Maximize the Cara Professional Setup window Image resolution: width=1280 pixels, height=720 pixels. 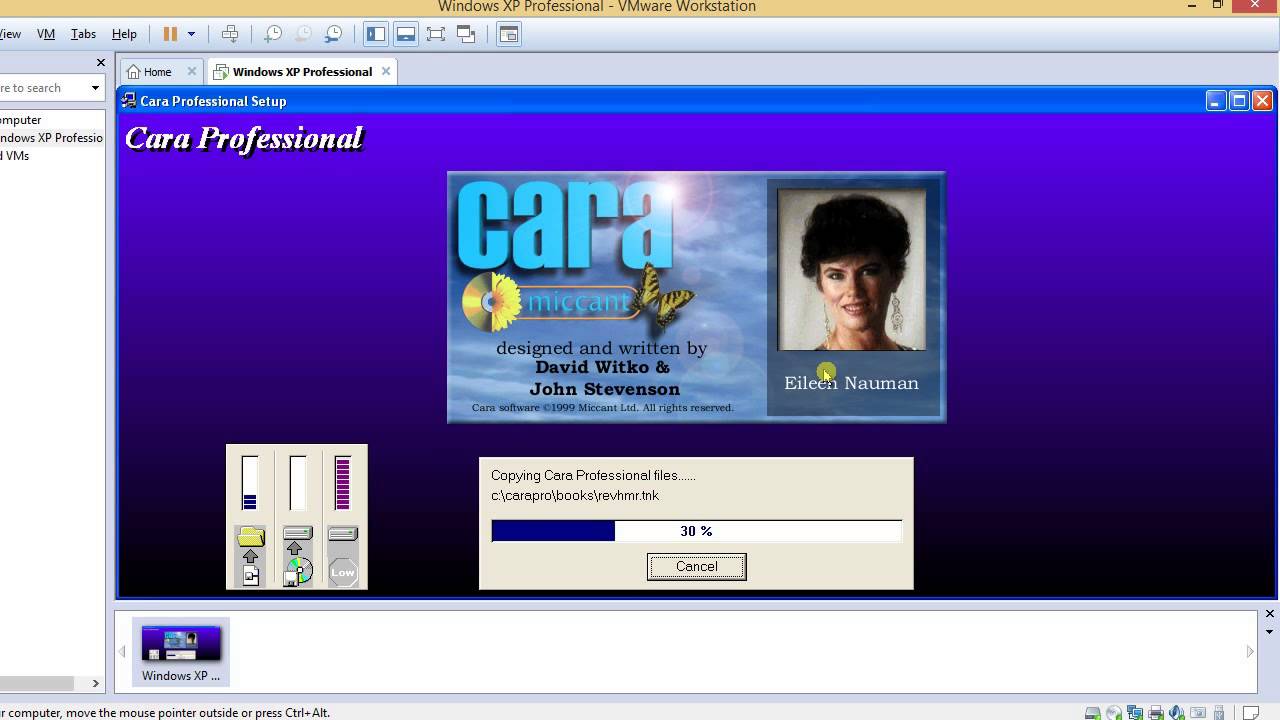(1239, 101)
